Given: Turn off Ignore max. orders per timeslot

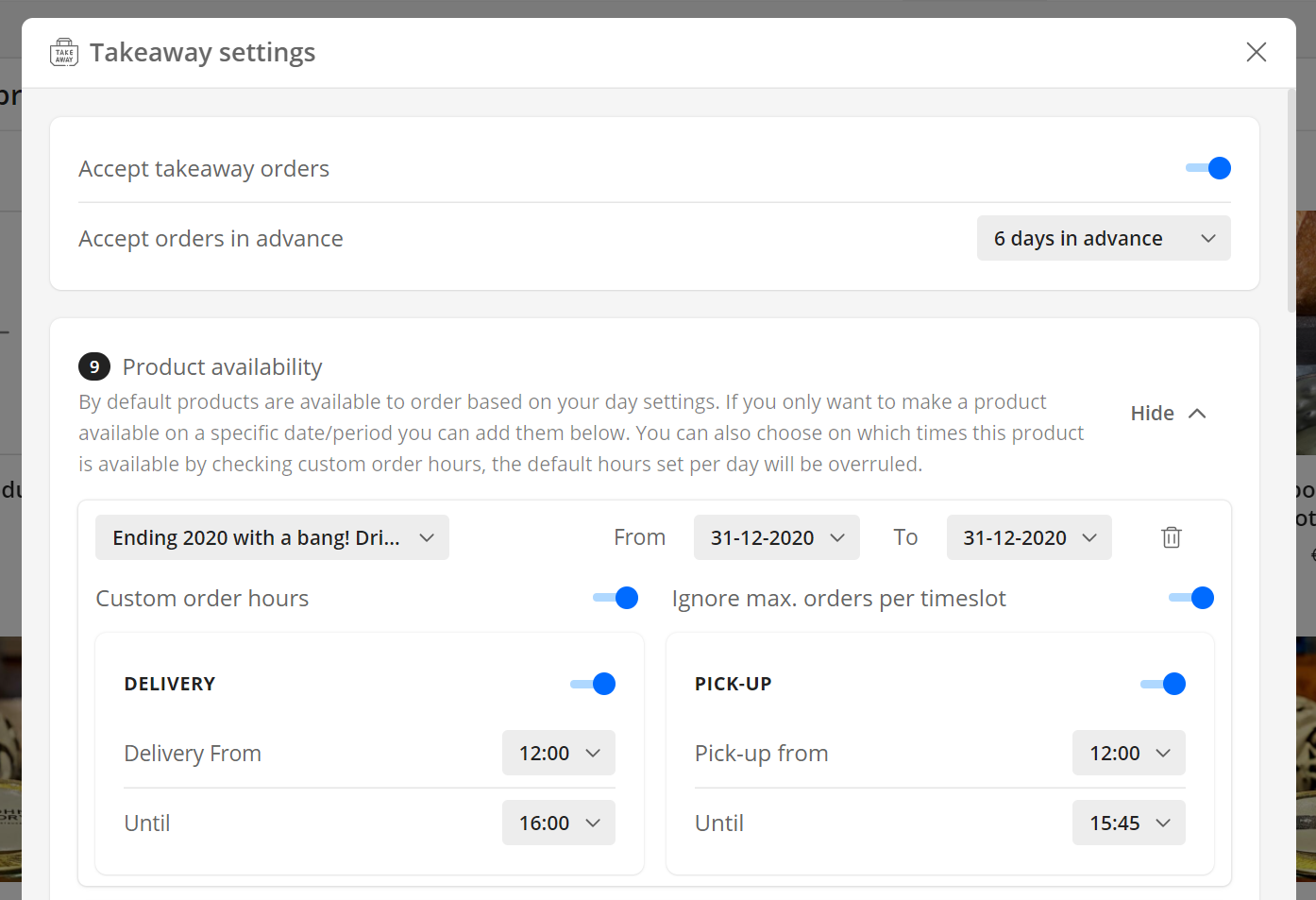Looking at the screenshot, I should pos(1191,598).
